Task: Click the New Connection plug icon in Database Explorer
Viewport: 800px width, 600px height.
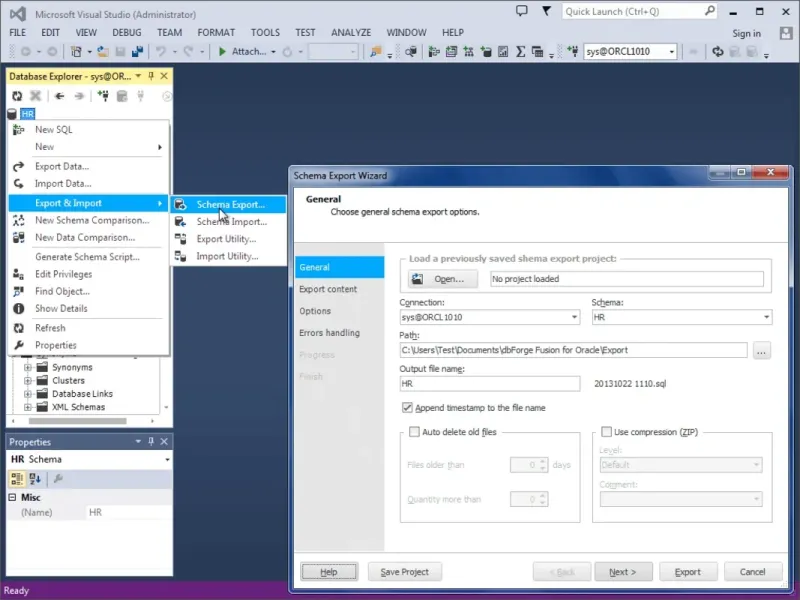Action: tap(103, 96)
